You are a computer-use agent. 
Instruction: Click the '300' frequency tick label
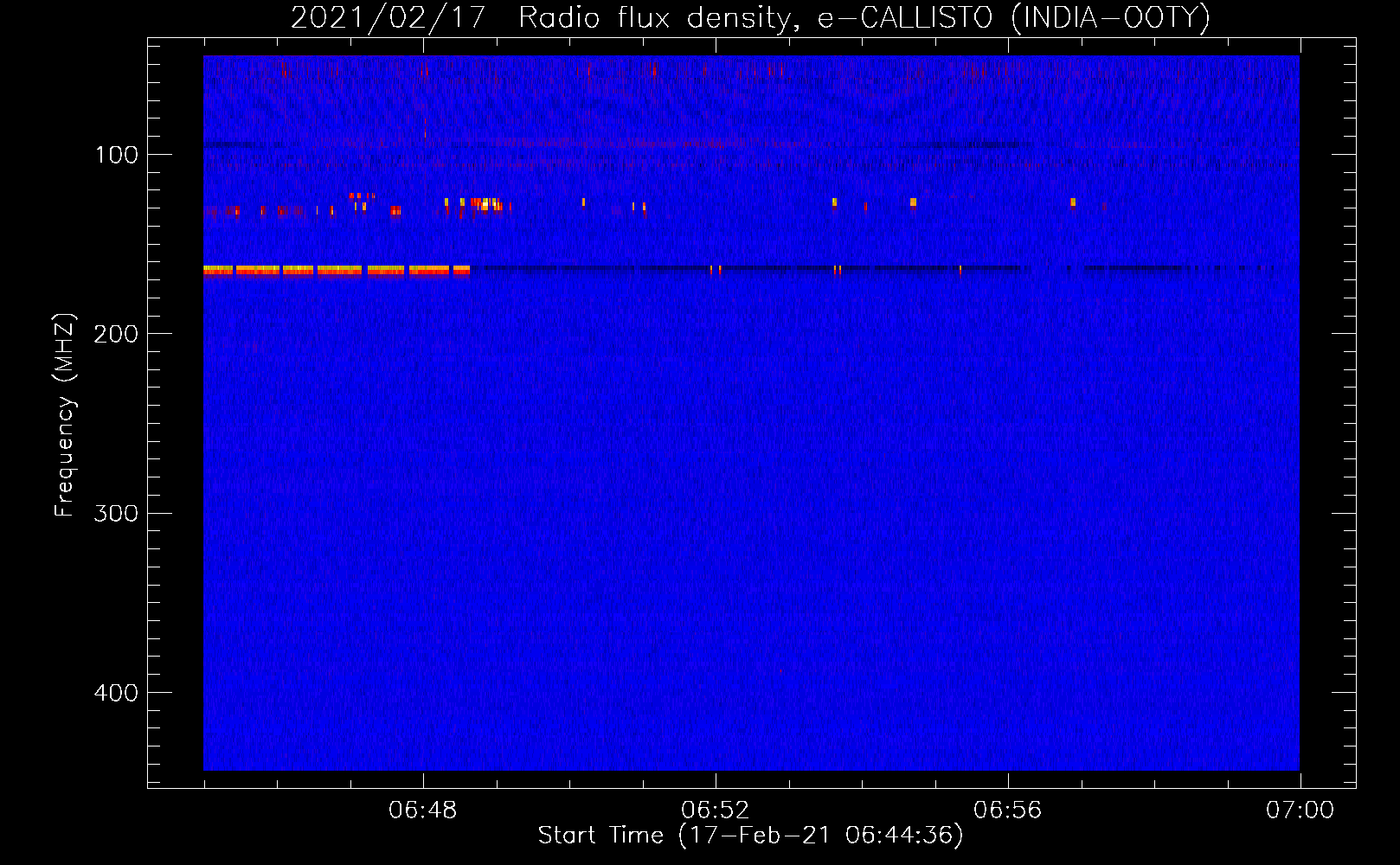(x=116, y=513)
